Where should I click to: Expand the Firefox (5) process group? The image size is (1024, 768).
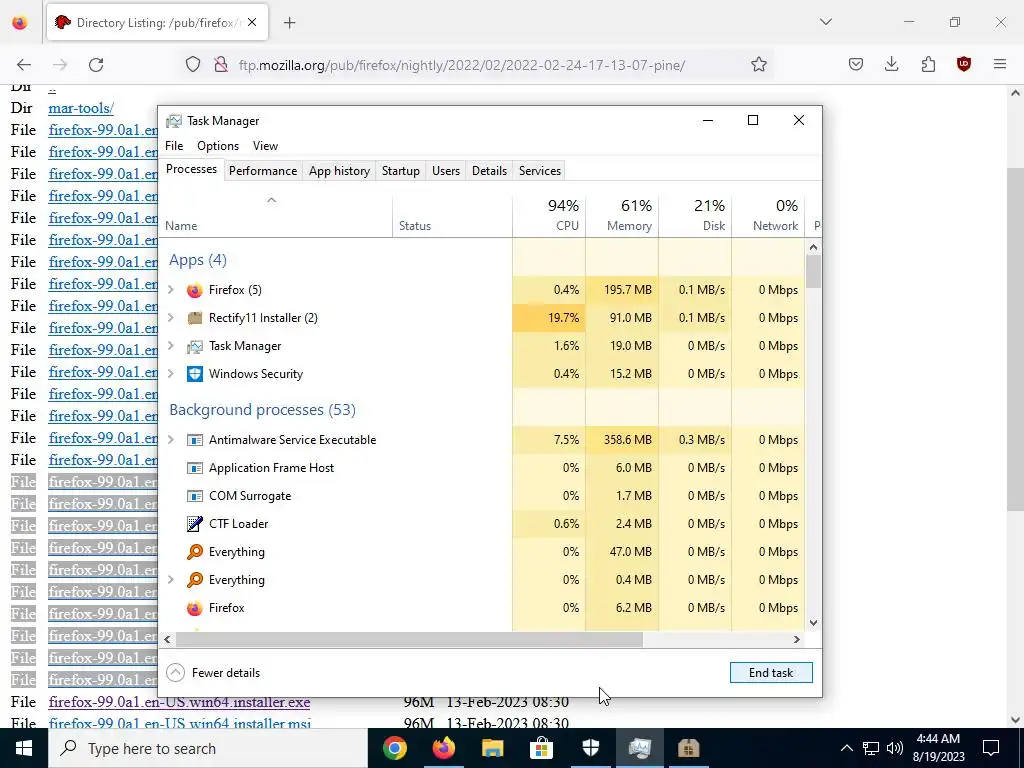171,290
